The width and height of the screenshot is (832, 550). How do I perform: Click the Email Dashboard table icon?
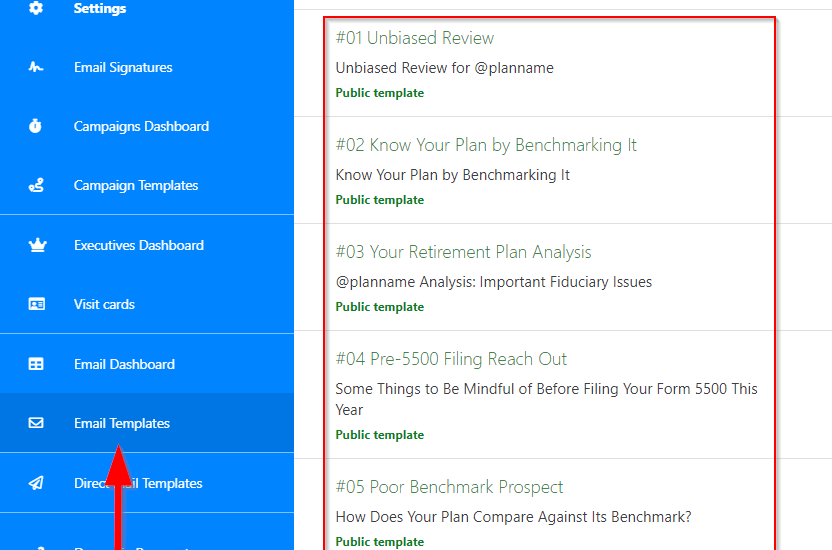[x=36, y=365]
